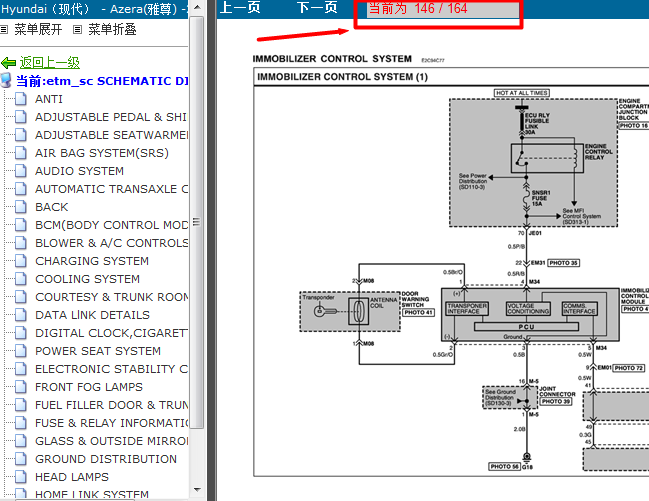Click the 菜单展开 expand-menu icon

pos(4,29)
